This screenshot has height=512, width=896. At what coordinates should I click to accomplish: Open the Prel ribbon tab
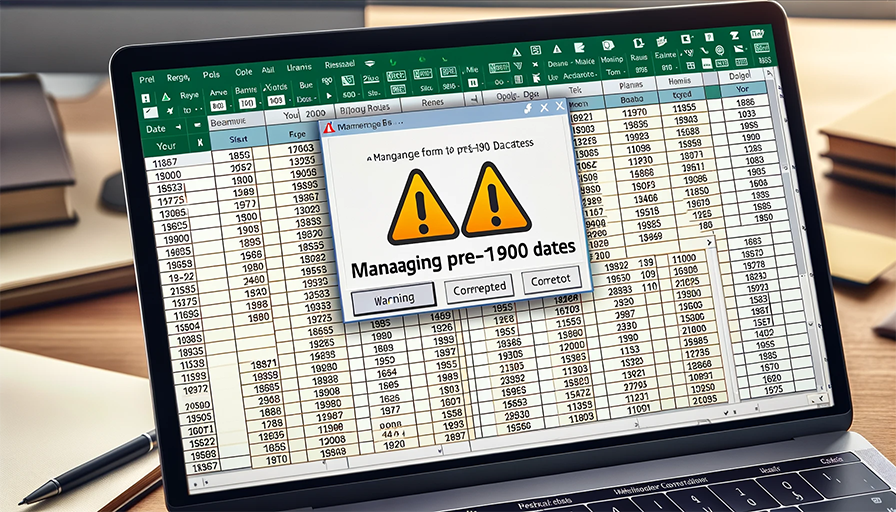pos(147,80)
